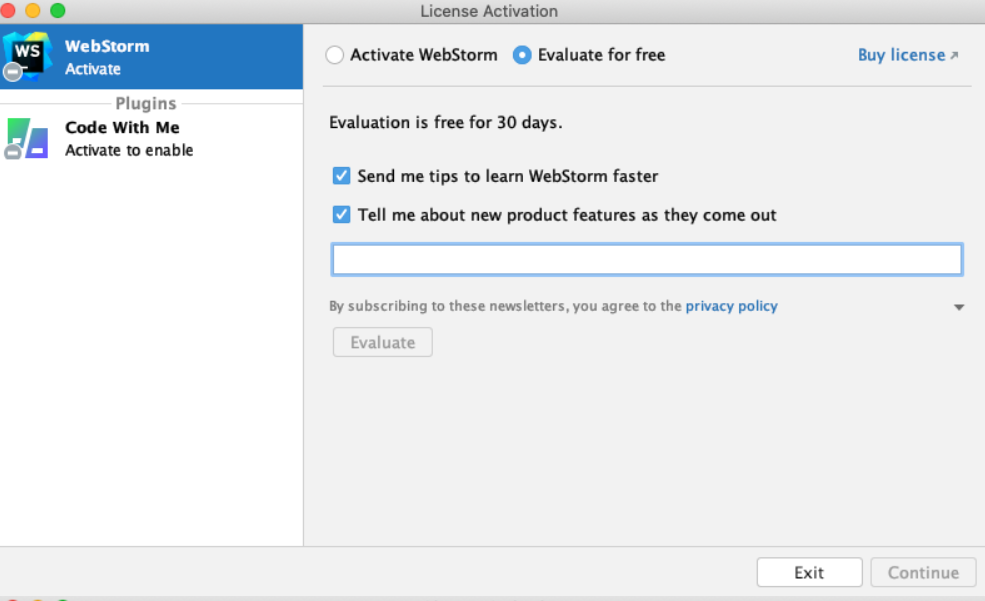Screen dimensions: 985x601
Task: Click the Code With Me plugin icon
Action: 27,138
